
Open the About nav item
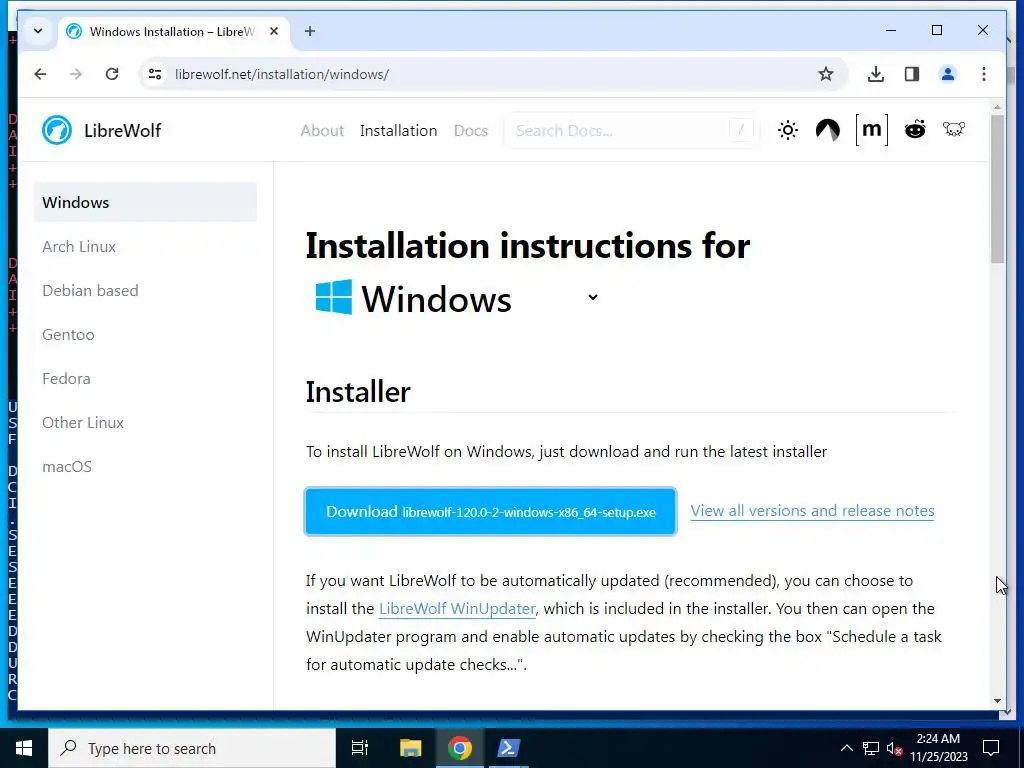point(322,131)
